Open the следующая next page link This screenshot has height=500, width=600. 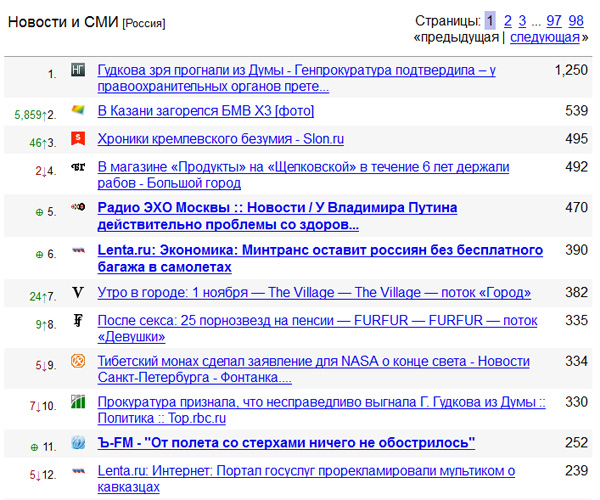tap(544, 38)
